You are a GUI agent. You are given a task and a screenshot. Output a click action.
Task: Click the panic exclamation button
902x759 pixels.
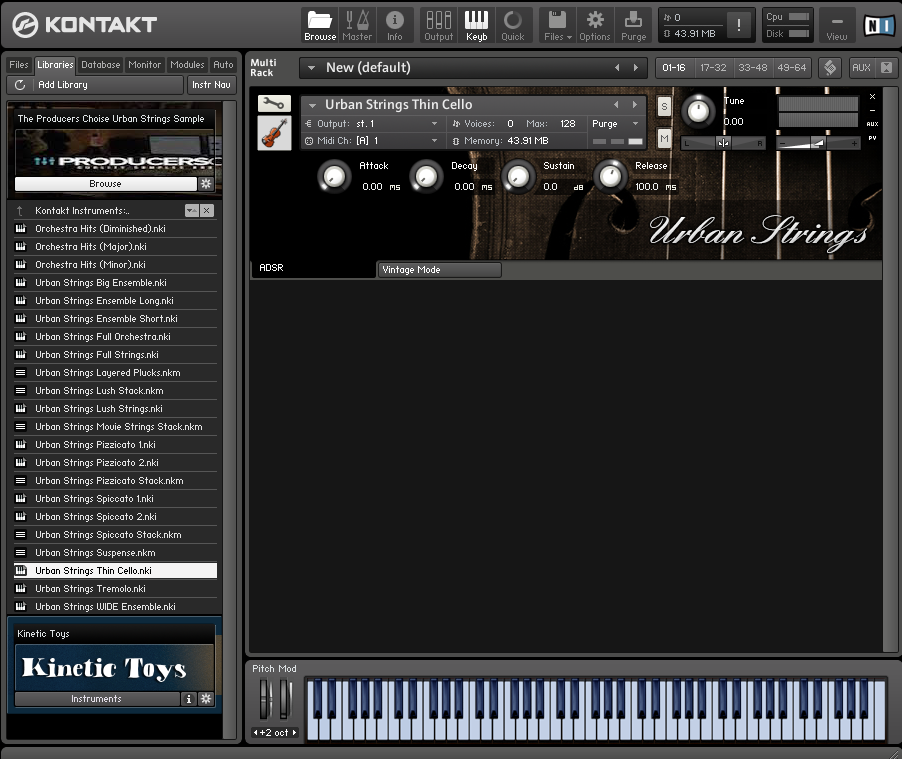(x=739, y=25)
